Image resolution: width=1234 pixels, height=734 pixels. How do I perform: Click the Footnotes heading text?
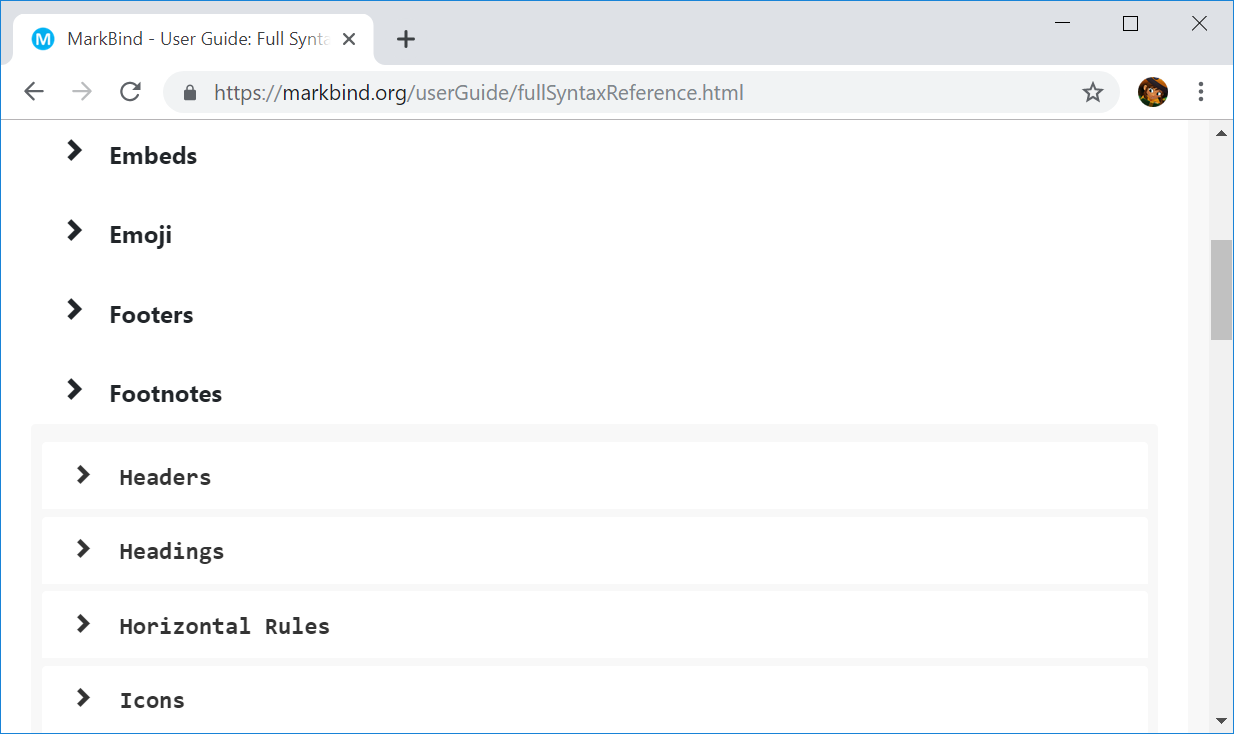[166, 394]
